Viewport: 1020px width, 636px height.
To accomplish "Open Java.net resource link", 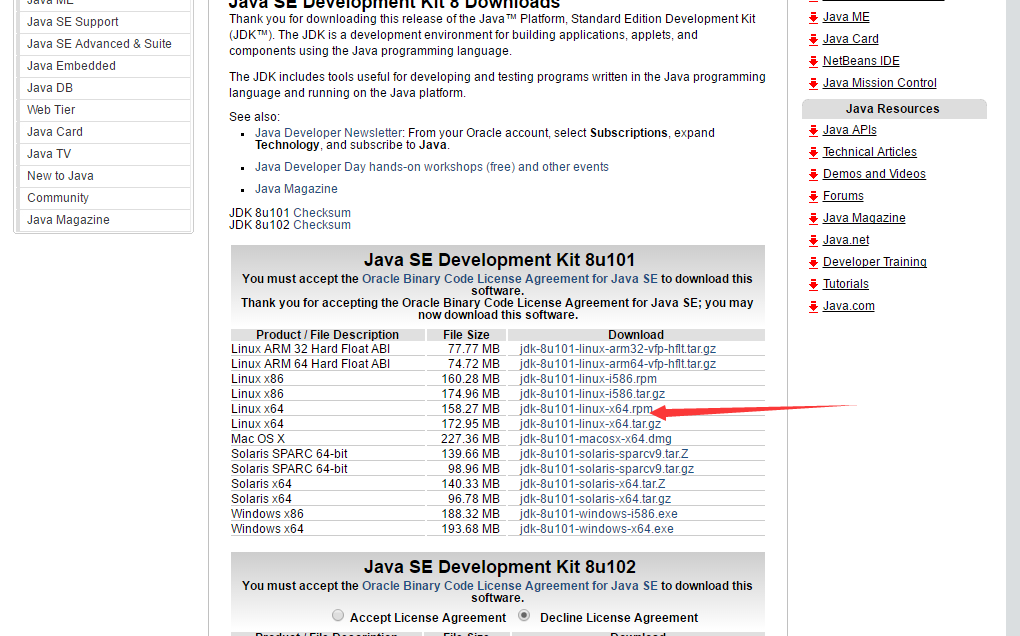I will coord(846,240).
